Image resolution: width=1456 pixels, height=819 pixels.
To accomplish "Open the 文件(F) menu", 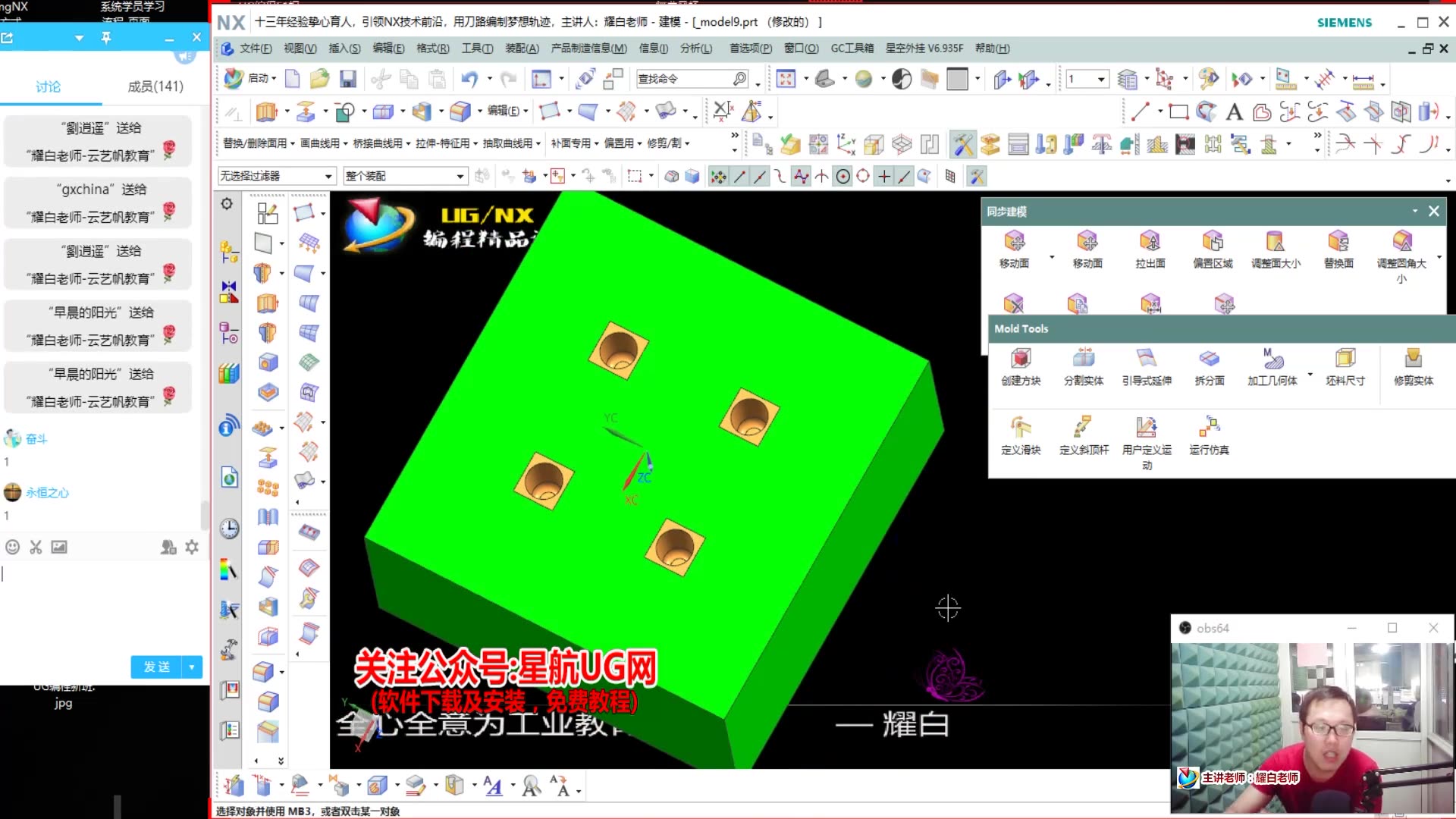I will [255, 49].
